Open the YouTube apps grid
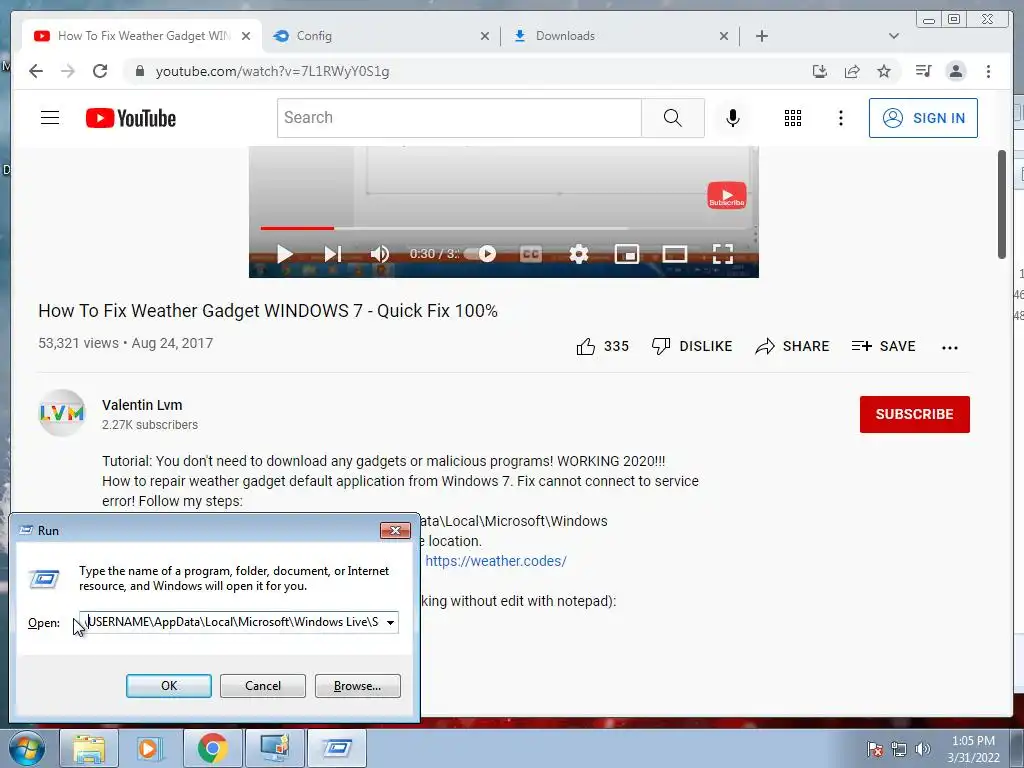1024x768 pixels. click(x=793, y=118)
